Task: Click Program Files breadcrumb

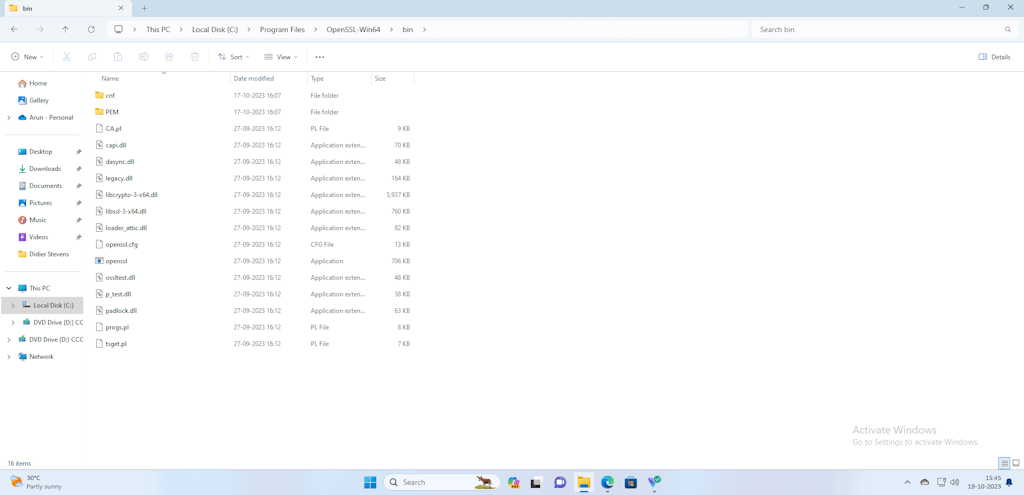Action: (x=280, y=29)
